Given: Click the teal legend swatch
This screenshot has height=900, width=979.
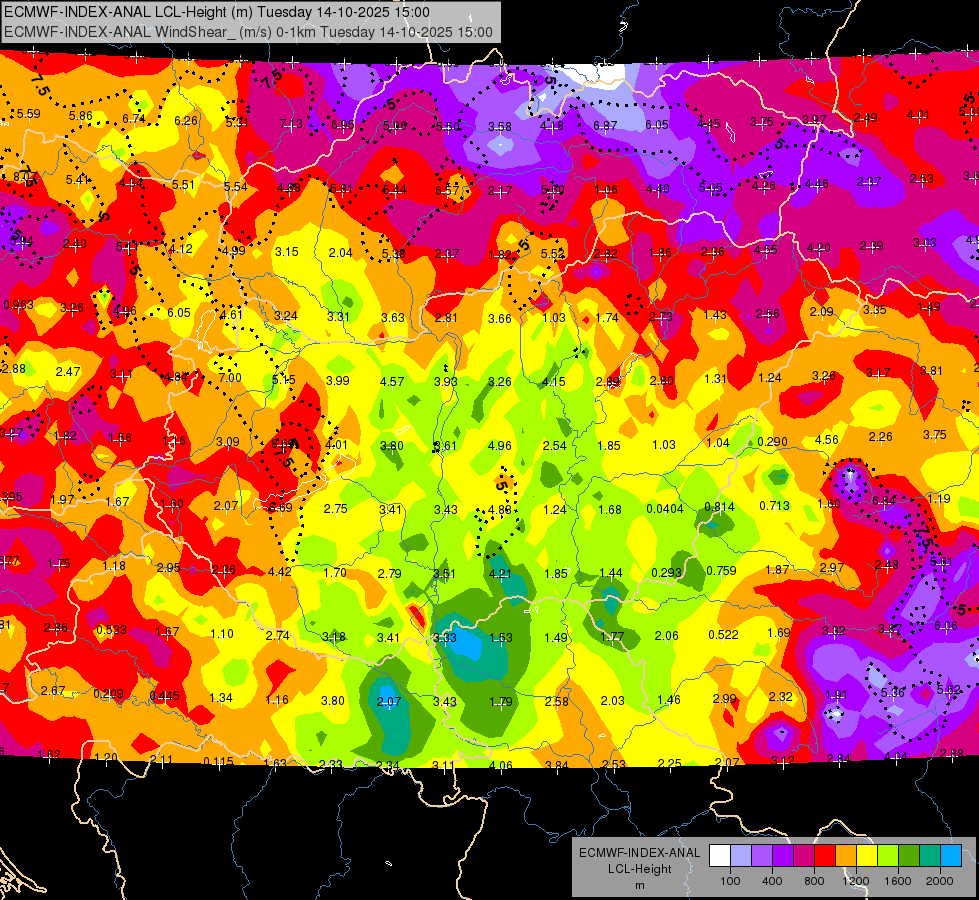Looking at the screenshot, I should (x=929, y=856).
